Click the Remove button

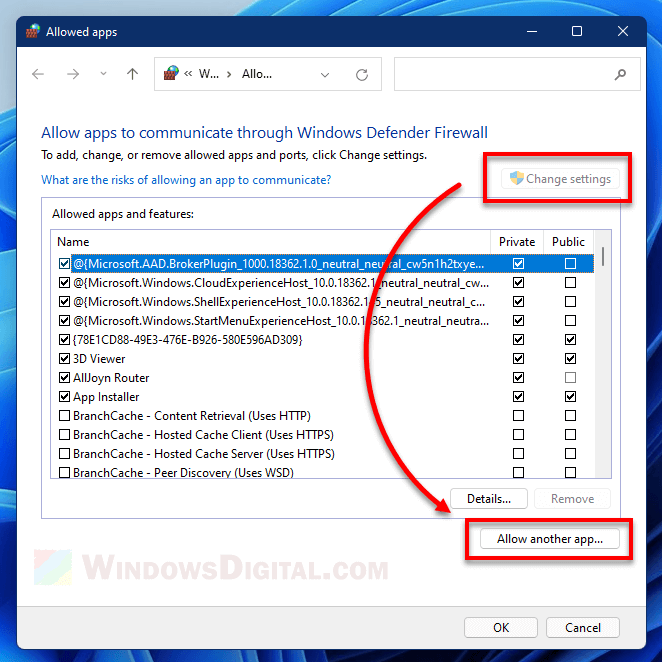tap(572, 499)
